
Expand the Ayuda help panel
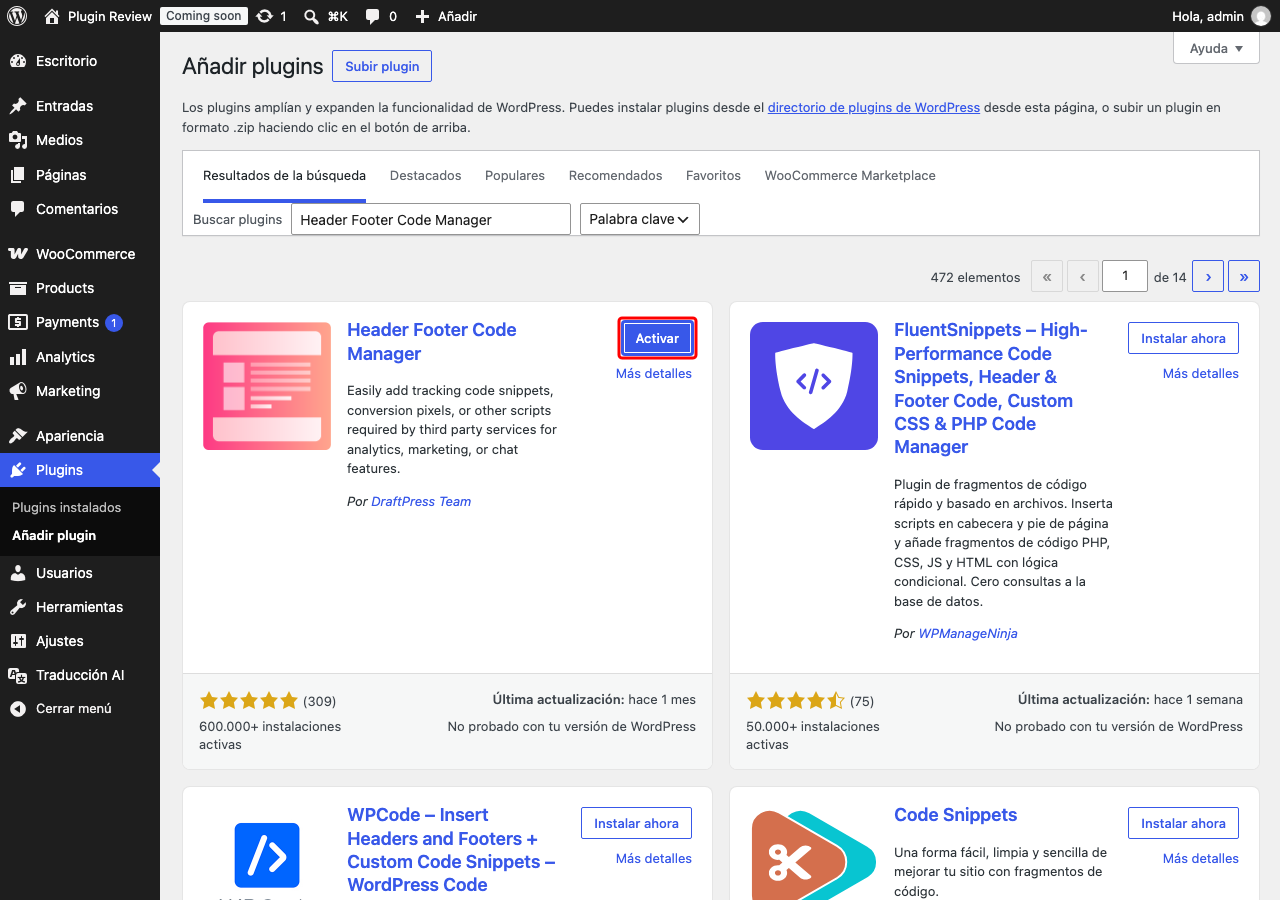pyautogui.click(x=1216, y=48)
